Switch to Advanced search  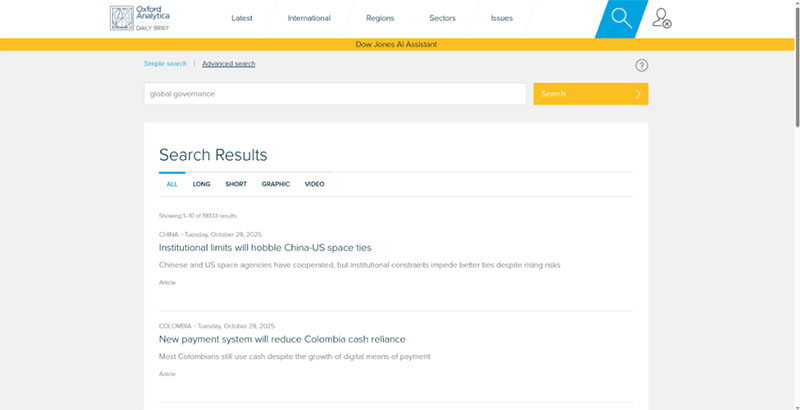point(228,64)
